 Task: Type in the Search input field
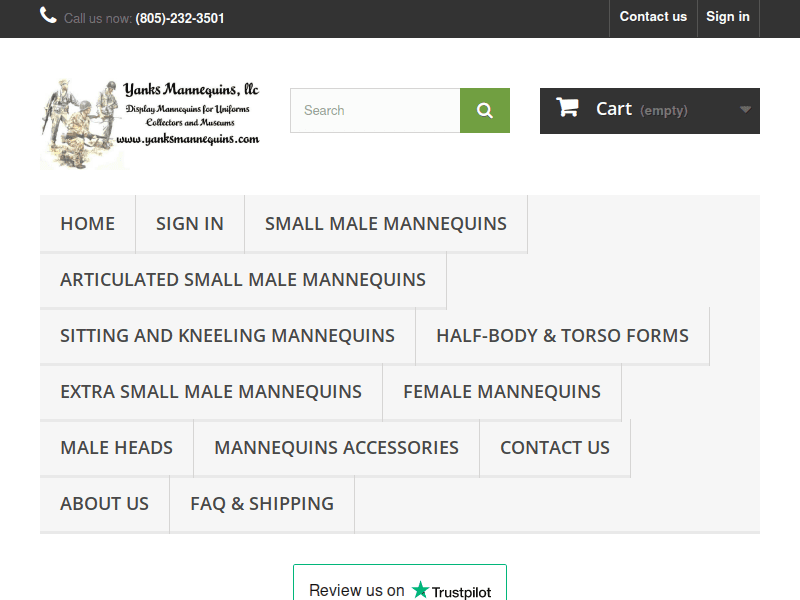pos(375,111)
